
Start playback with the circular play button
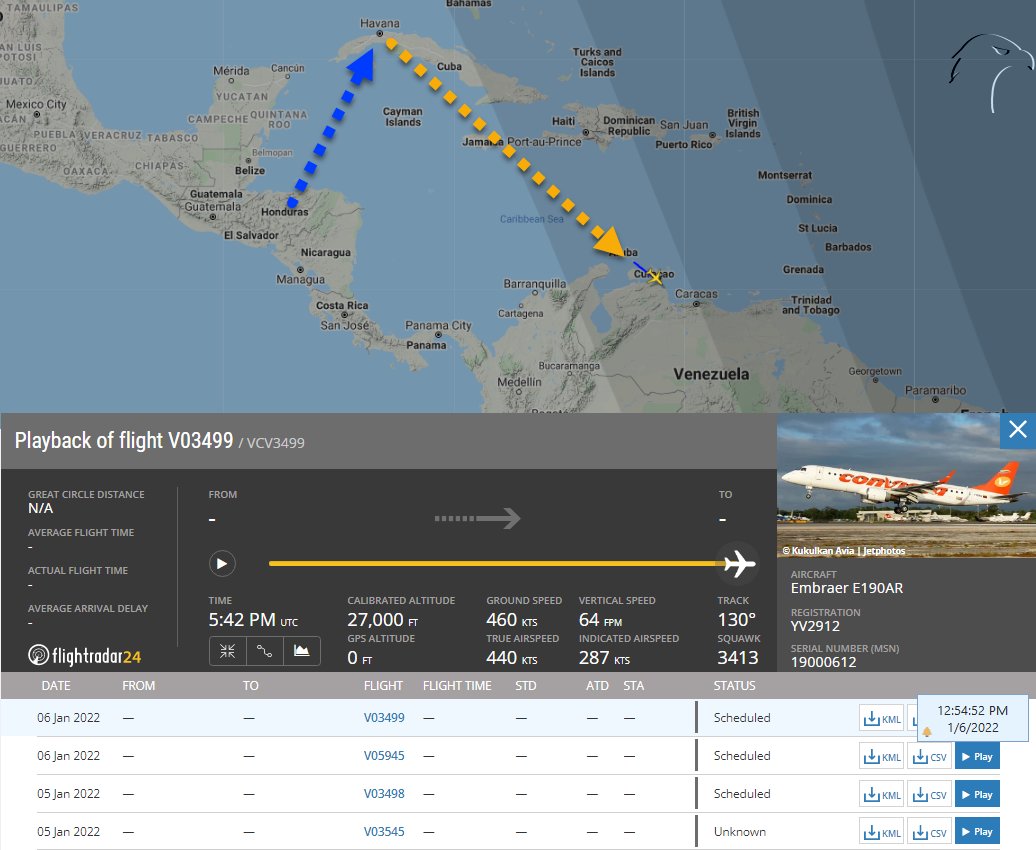(x=222, y=564)
